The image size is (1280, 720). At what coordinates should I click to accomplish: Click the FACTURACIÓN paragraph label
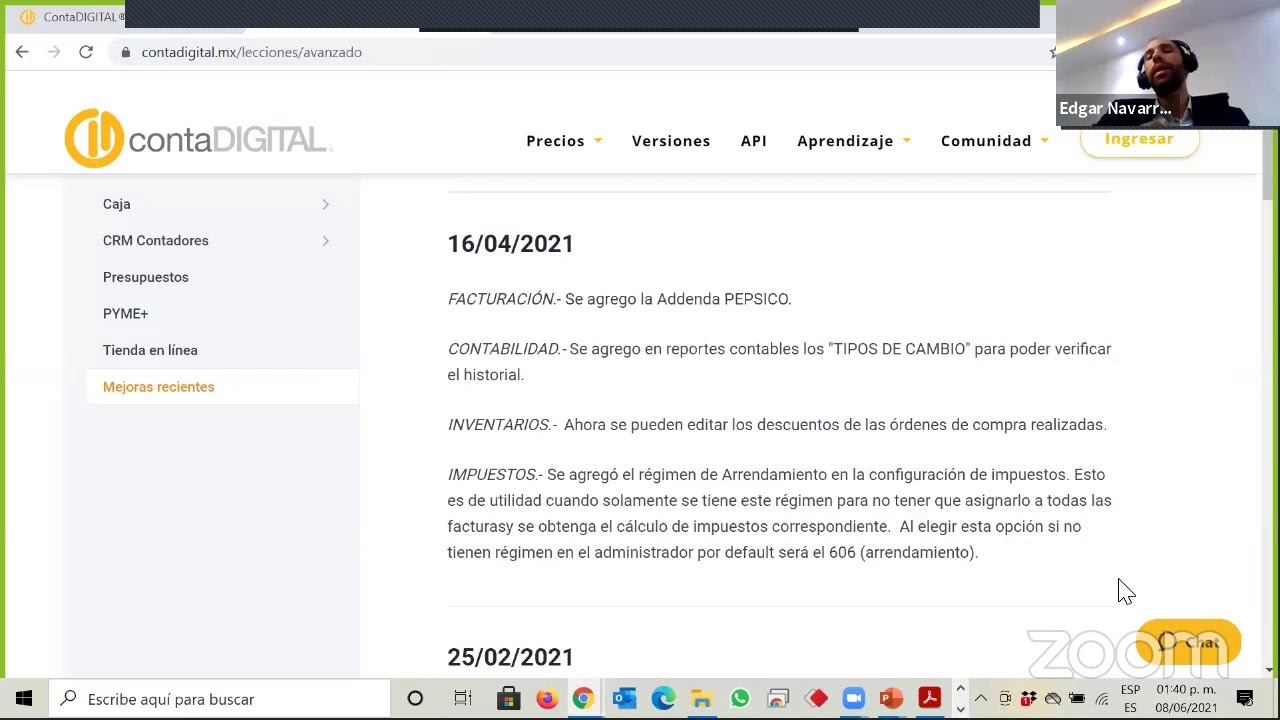click(503, 299)
